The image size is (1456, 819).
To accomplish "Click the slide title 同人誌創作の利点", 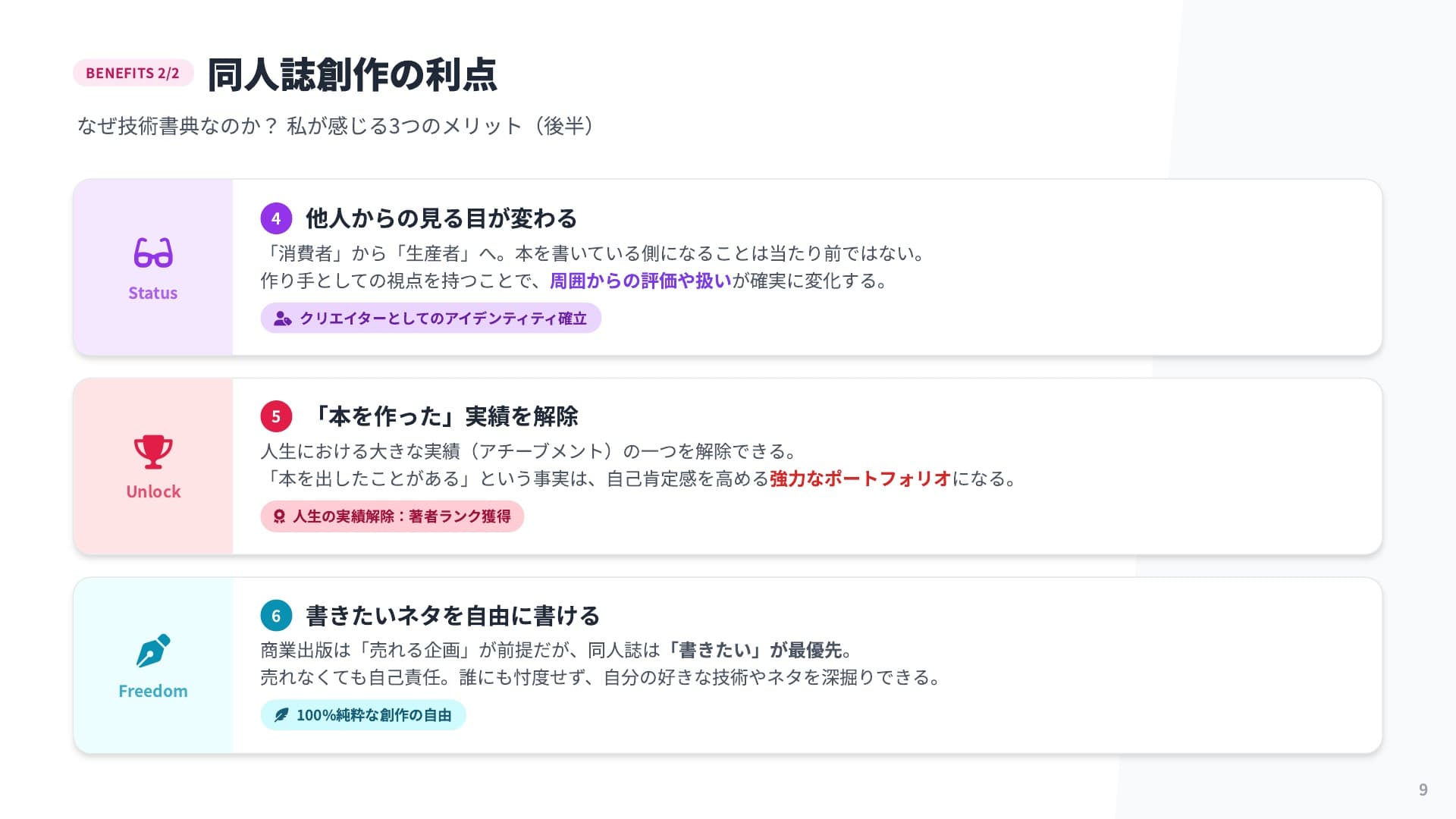I will point(352,74).
